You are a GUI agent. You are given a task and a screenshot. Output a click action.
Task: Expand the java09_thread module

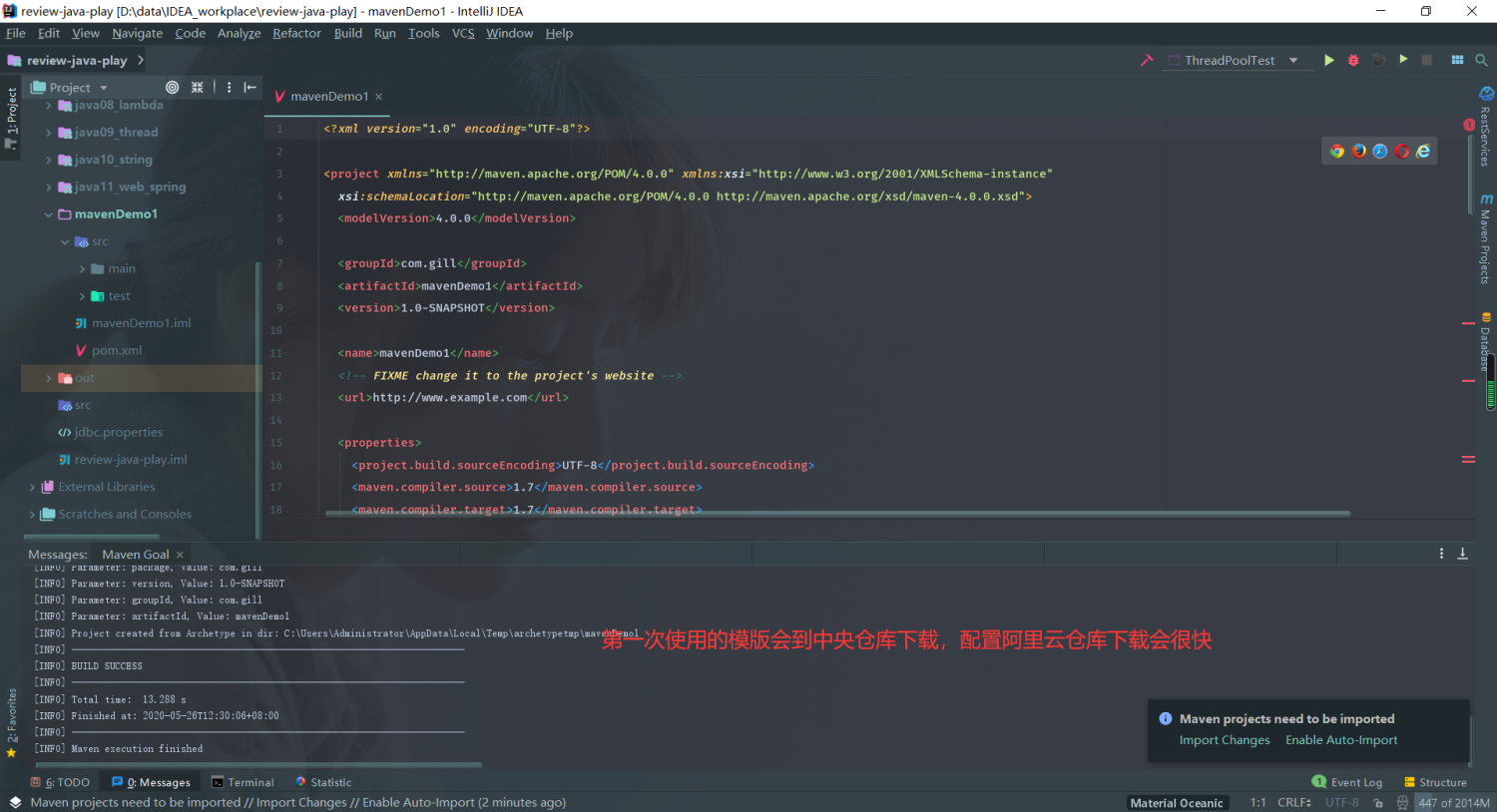(x=48, y=132)
